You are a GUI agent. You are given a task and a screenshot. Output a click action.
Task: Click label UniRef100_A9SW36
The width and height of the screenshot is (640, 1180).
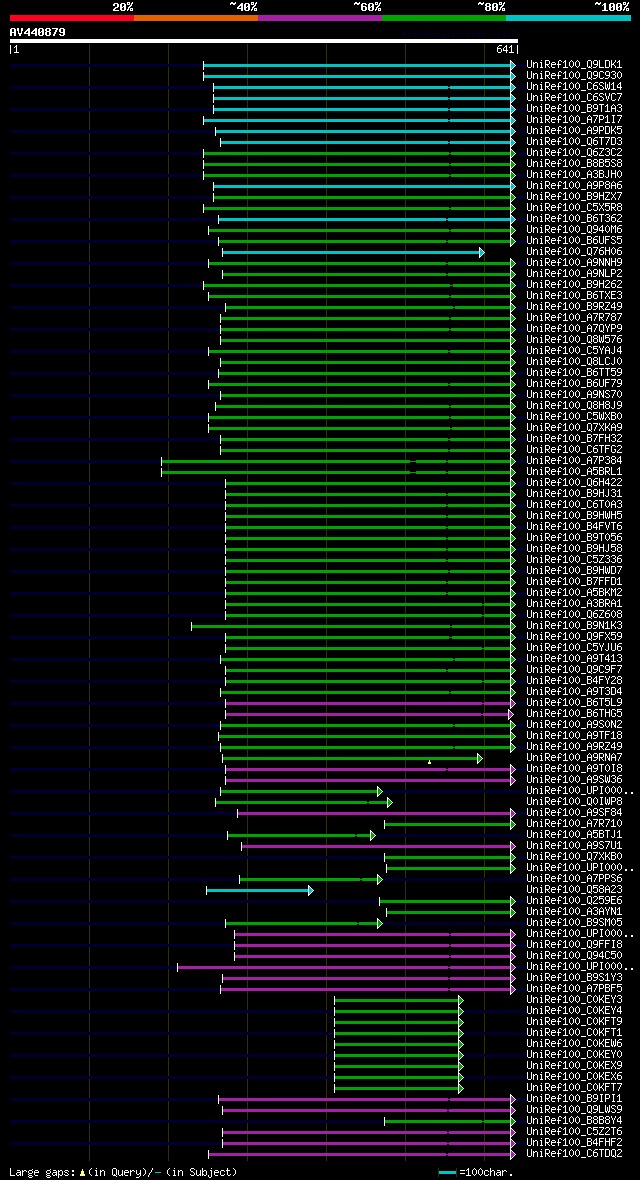coord(574,780)
